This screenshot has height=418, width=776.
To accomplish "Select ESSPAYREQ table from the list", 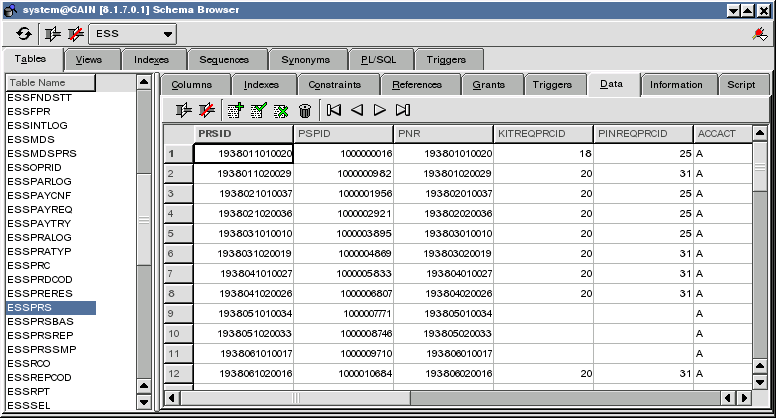I will pos(40,209).
